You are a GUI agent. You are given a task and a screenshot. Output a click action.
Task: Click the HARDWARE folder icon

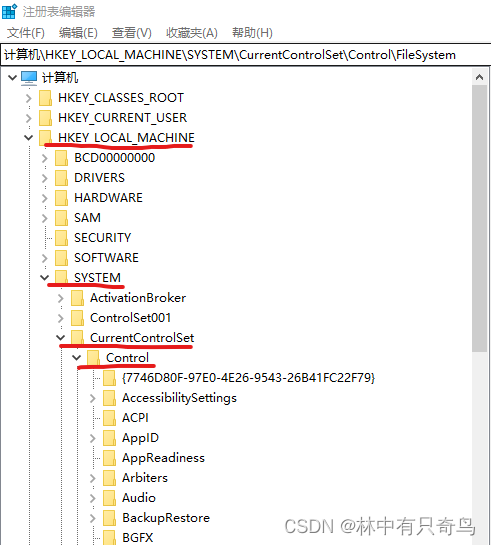[x=62, y=198]
